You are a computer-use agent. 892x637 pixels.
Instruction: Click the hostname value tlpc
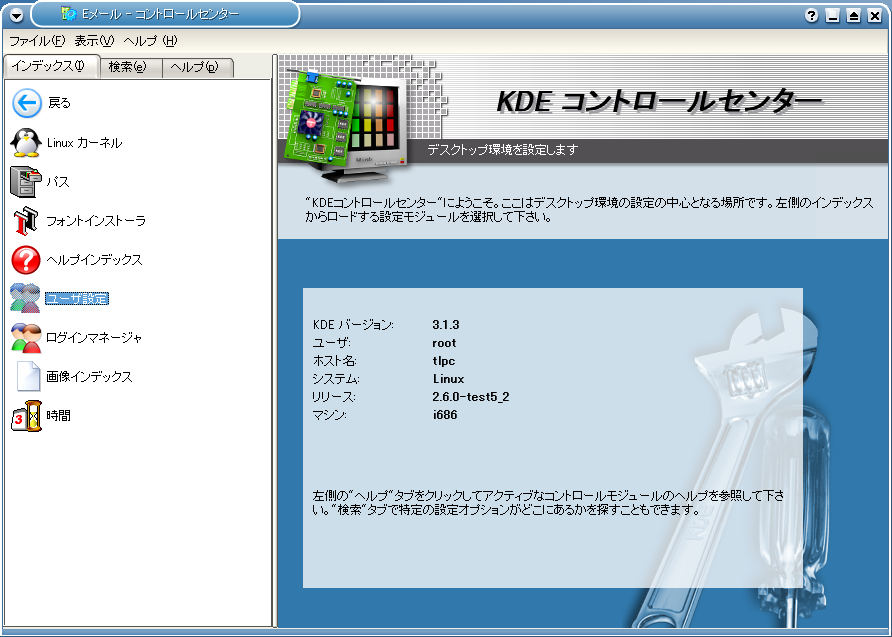click(444, 361)
